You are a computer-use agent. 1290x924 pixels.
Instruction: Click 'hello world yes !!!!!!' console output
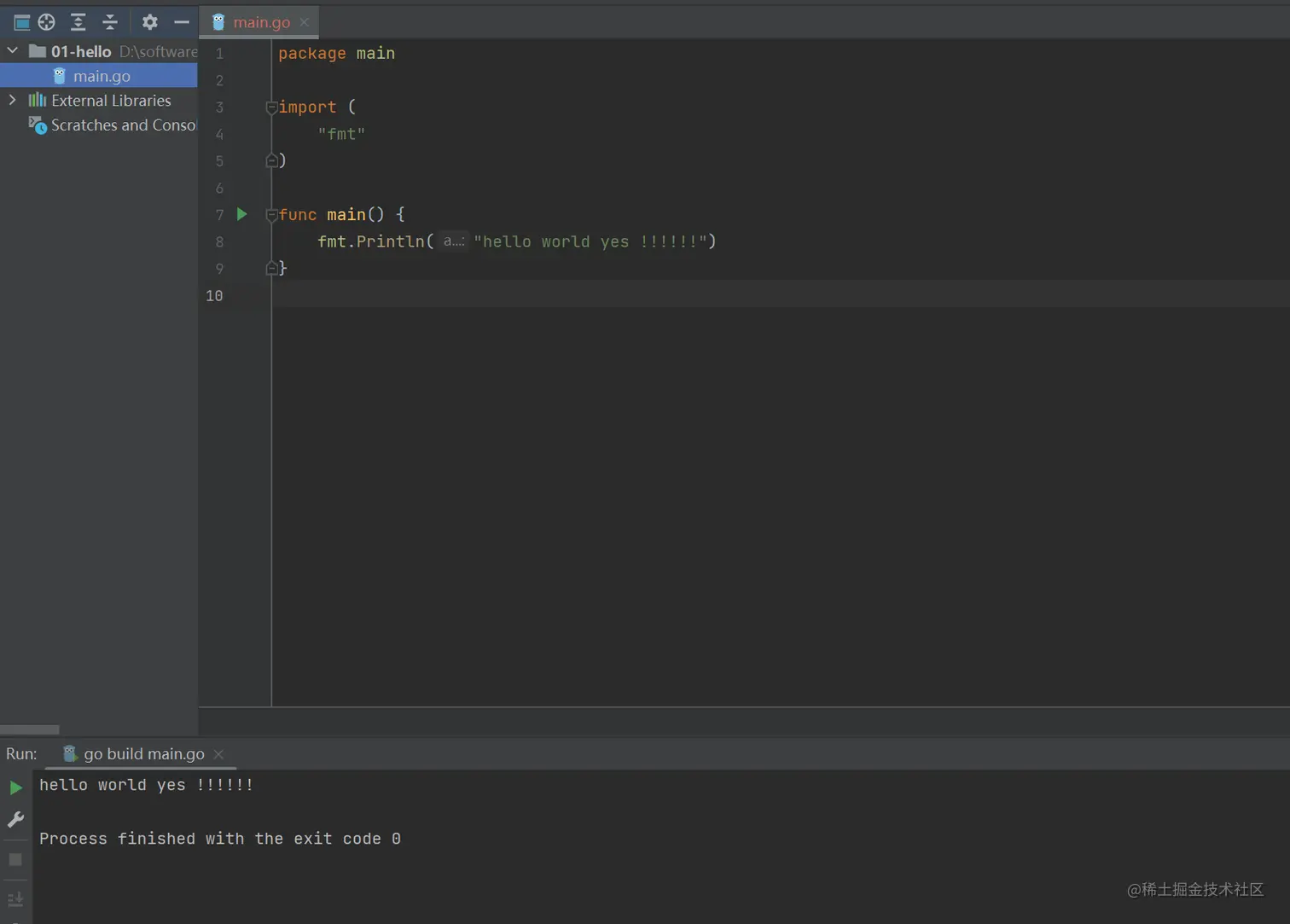(x=146, y=785)
